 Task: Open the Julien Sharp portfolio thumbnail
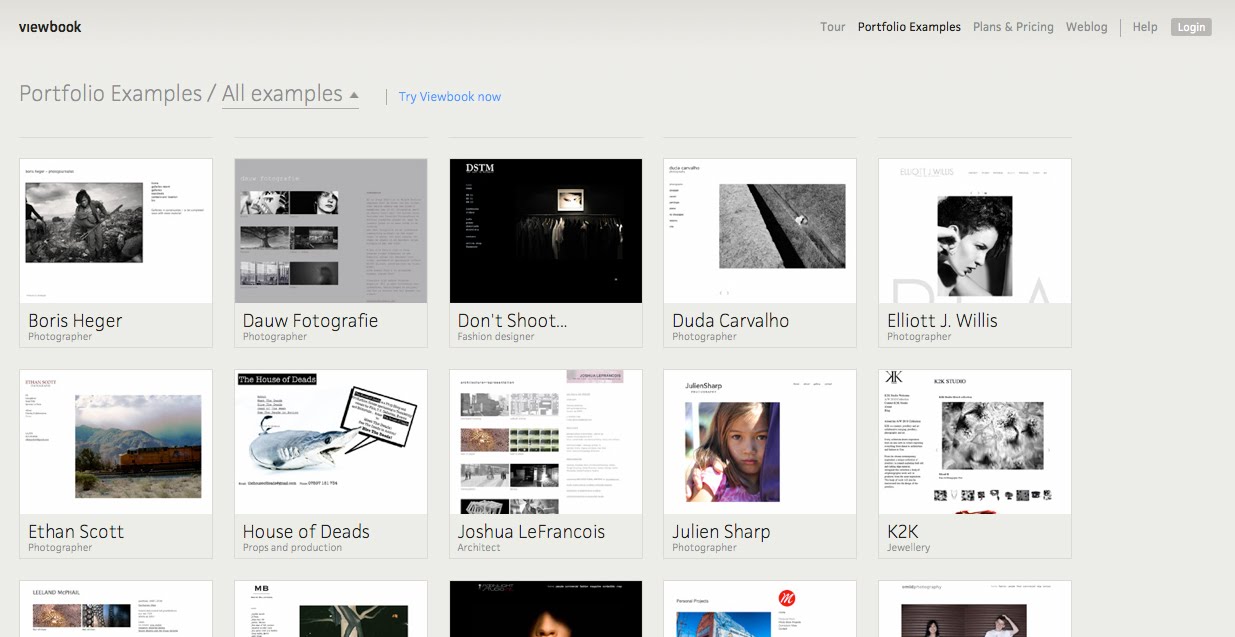click(x=760, y=442)
